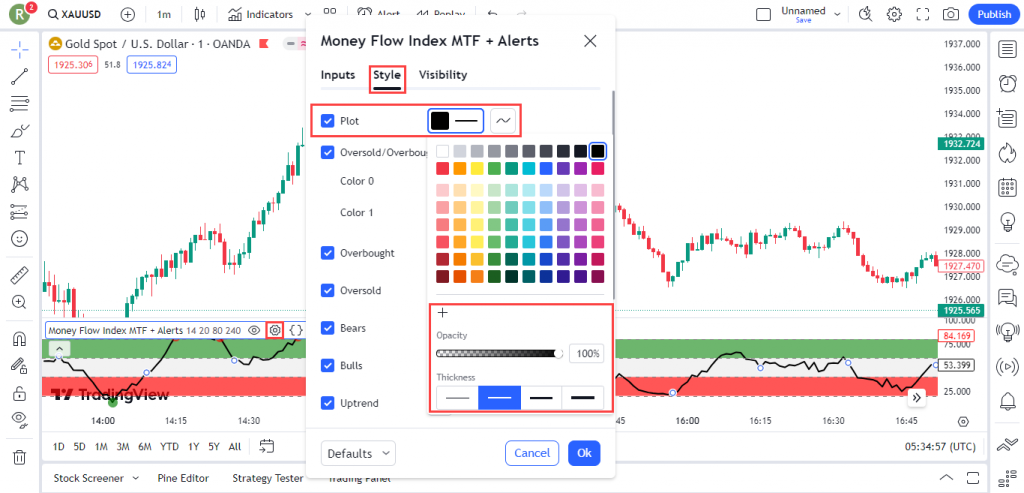The height and width of the screenshot is (493, 1024).
Task: Click the Ok button
Action: pos(584,453)
